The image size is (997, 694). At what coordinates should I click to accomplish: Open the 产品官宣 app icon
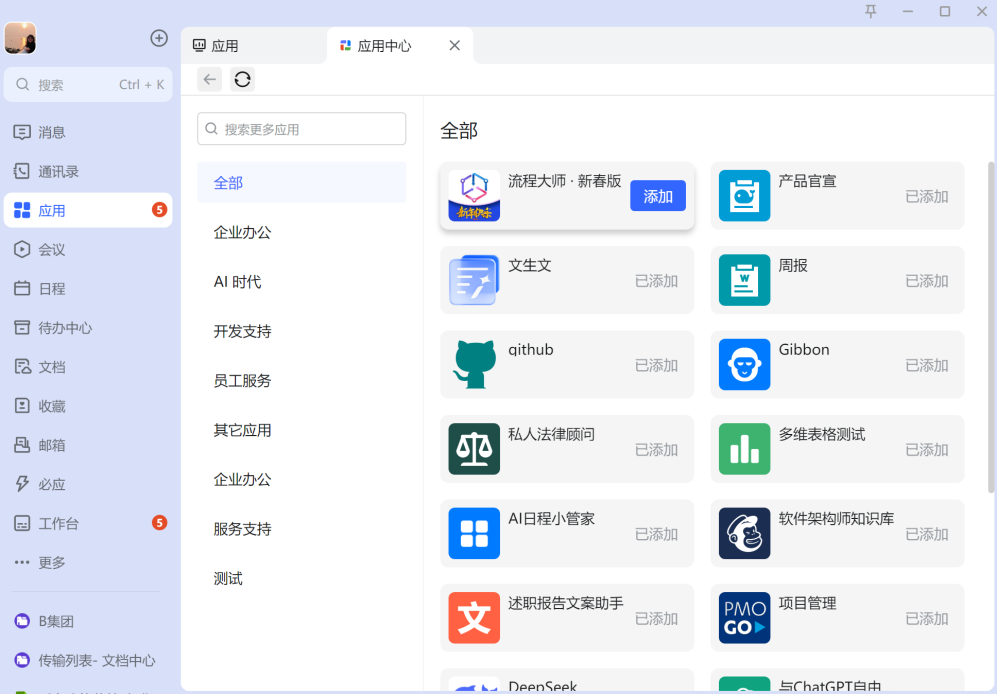click(744, 196)
